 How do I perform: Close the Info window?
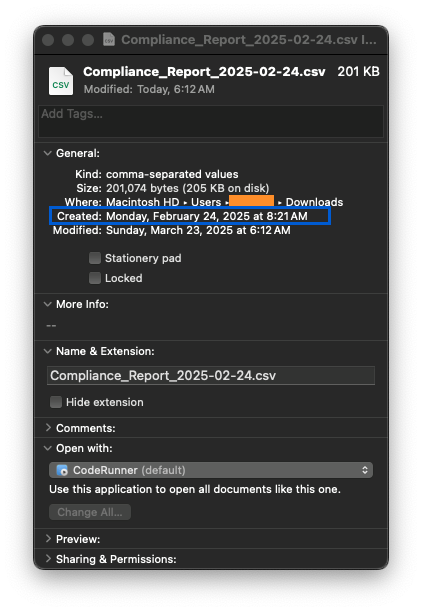pos(48,40)
